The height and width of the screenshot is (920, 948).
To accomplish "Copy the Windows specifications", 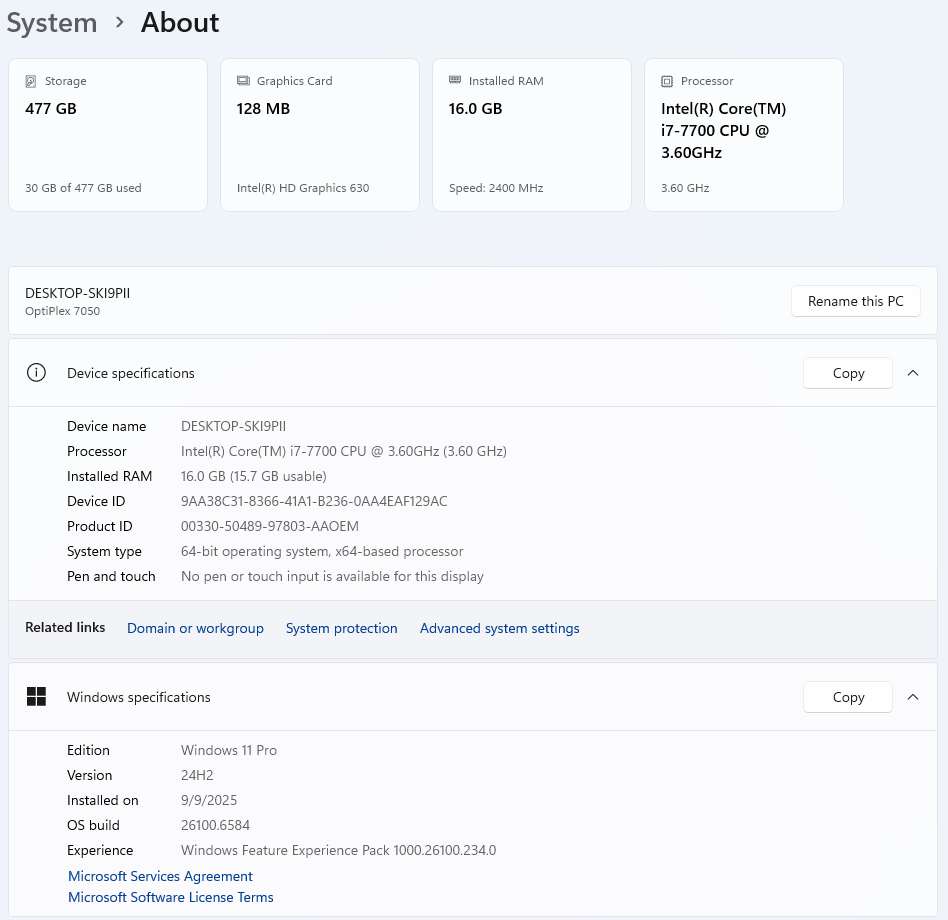I will coord(848,697).
